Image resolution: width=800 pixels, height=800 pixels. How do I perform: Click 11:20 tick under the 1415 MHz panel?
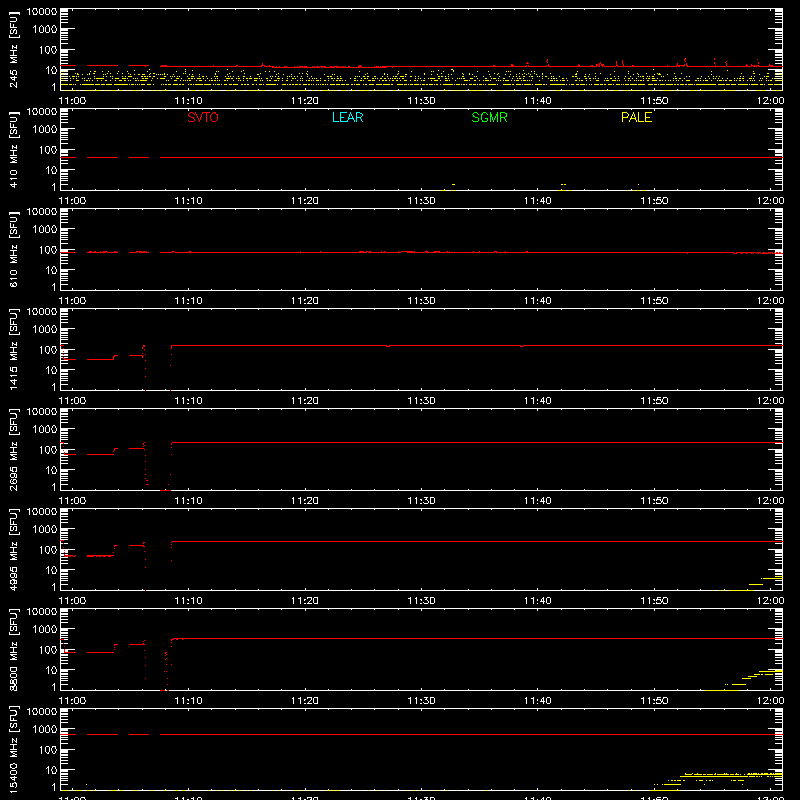click(305, 401)
